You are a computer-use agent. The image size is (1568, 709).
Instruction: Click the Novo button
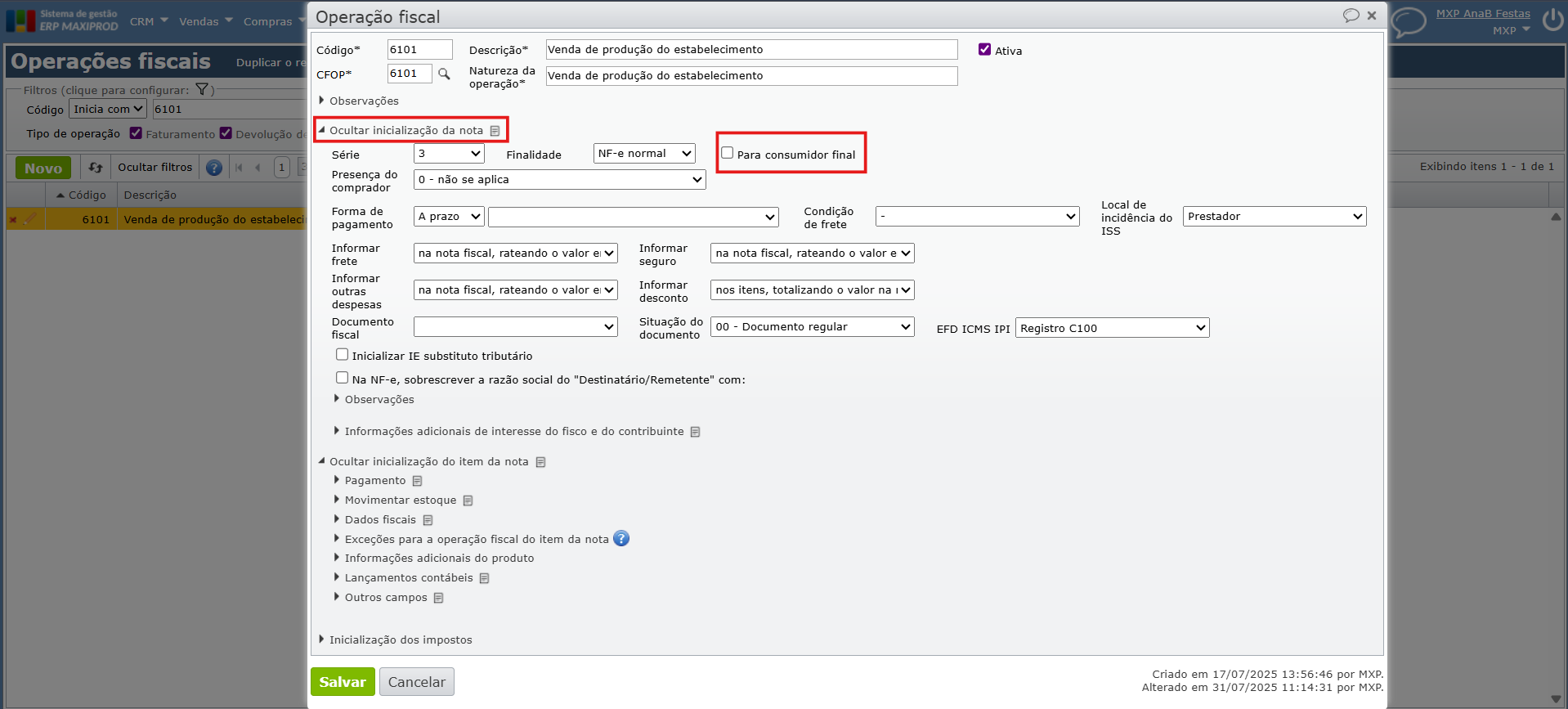[43, 168]
